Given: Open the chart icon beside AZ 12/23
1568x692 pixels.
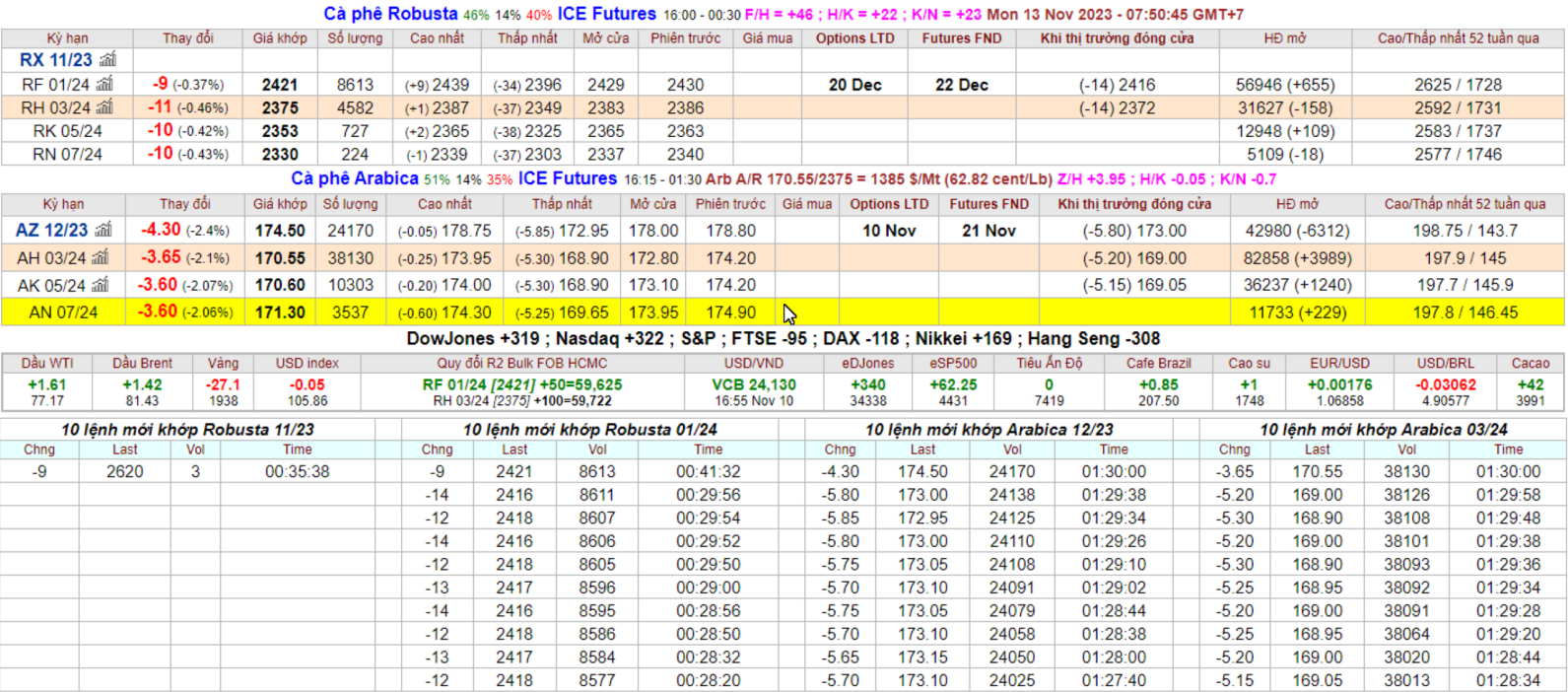Looking at the screenshot, I should click(103, 231).
